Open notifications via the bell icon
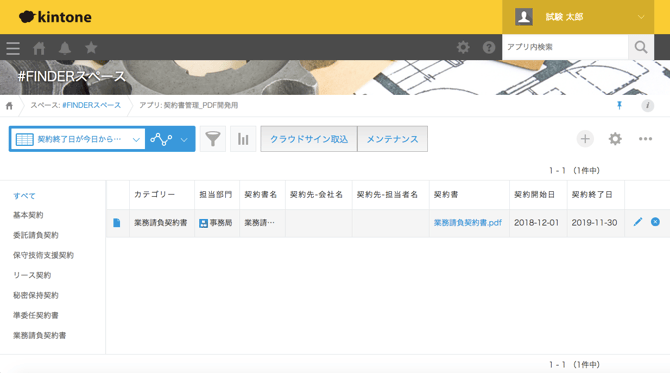 pos(65,47)
